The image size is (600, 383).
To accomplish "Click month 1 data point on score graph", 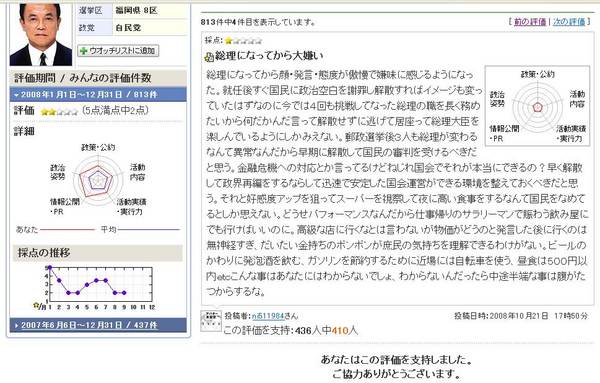I will tap(50, 267).
